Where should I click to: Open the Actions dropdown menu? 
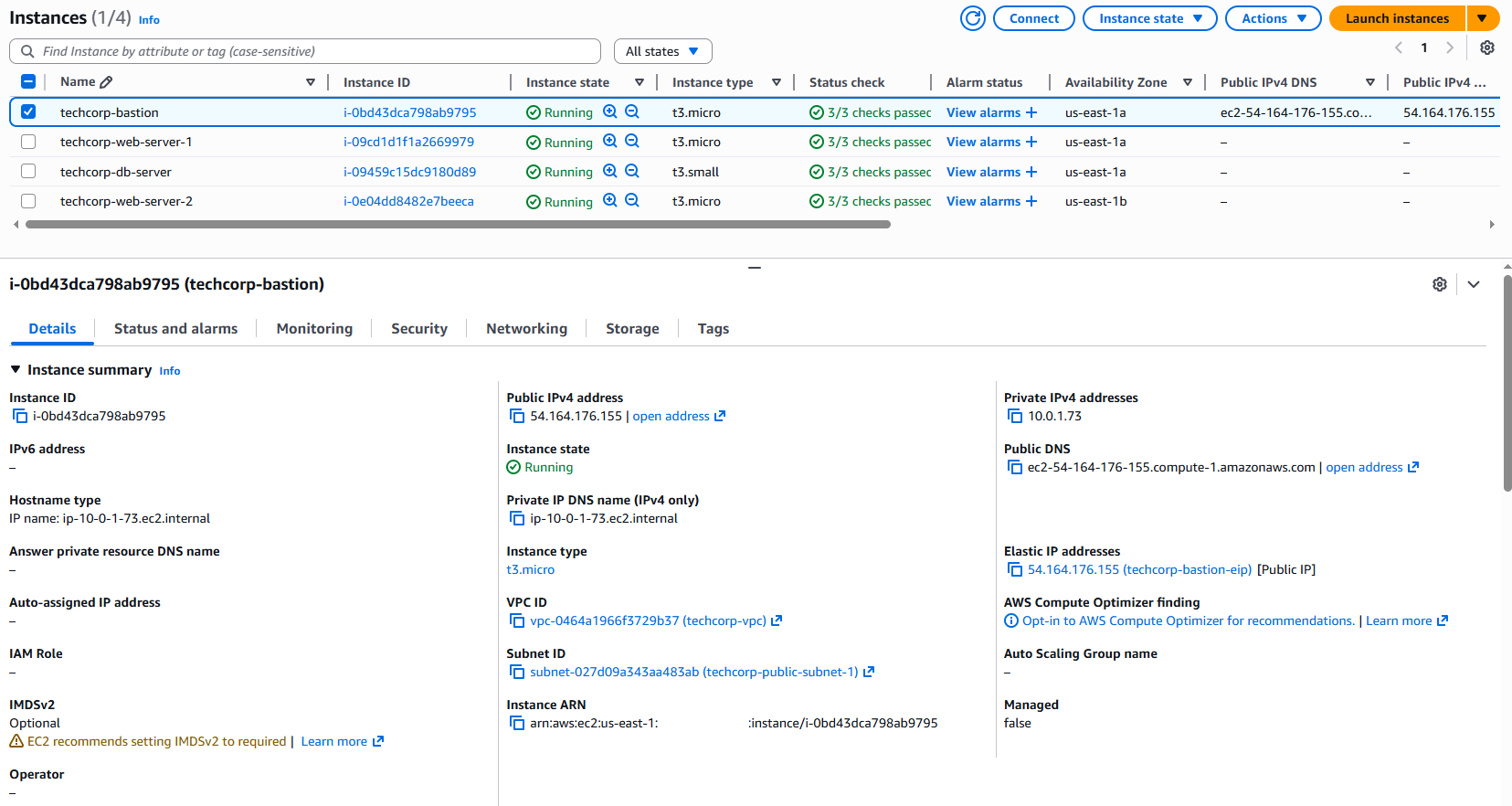pos(1273,18)
